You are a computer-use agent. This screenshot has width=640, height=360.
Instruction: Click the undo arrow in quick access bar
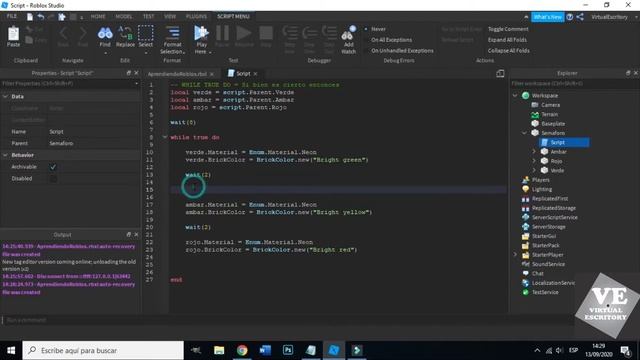(41, 17)
